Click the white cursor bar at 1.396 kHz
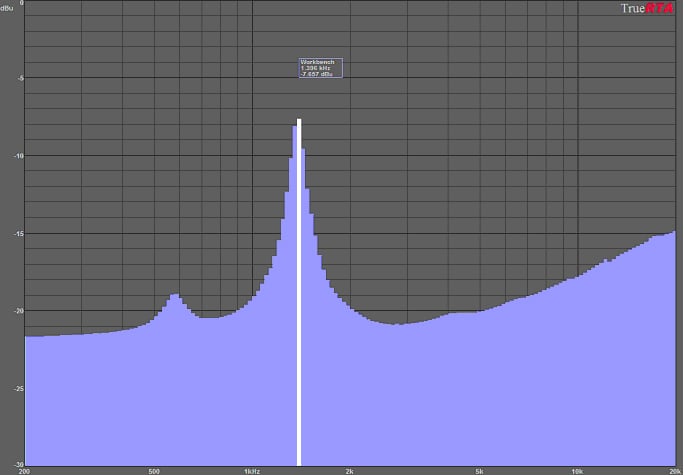 [298, 300]
